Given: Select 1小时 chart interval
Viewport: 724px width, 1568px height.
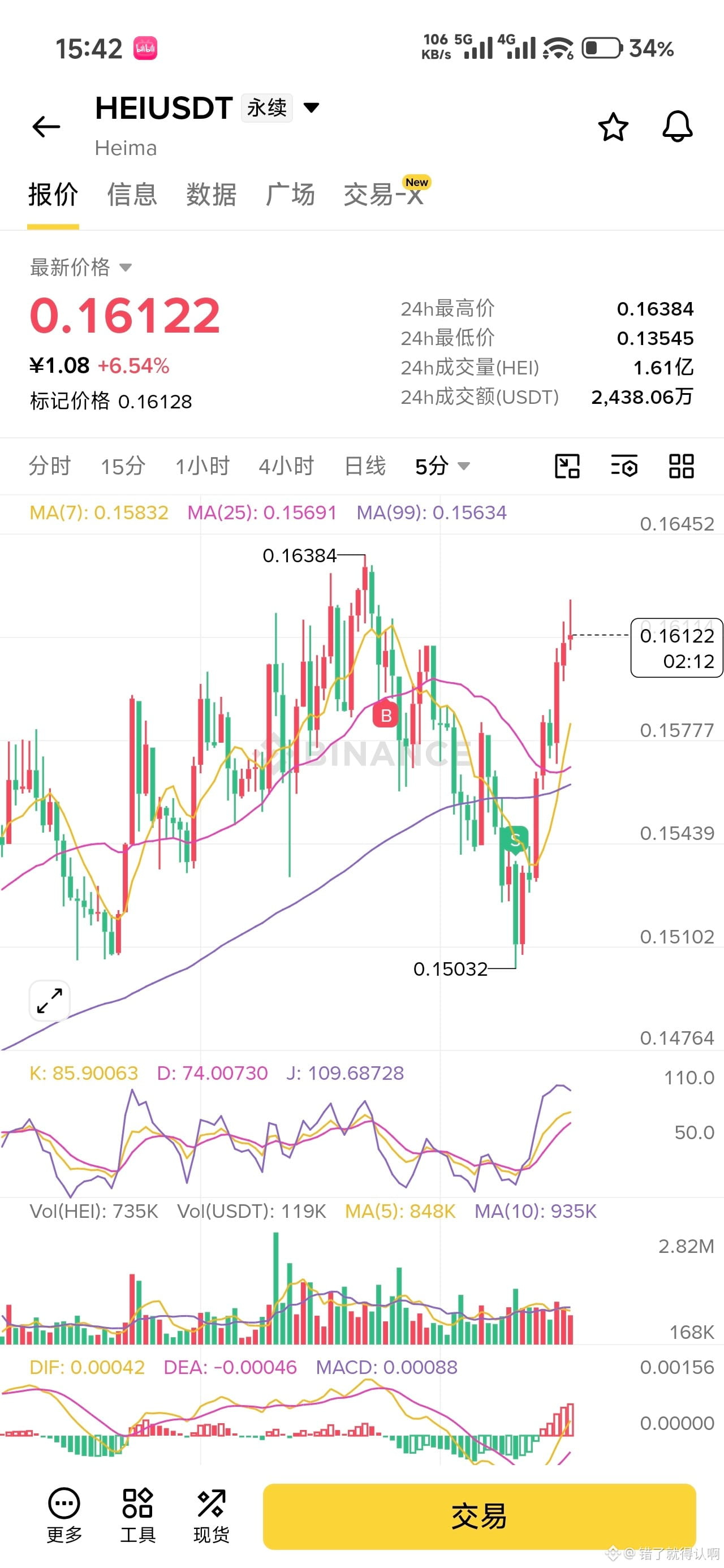Looking at the screenshot, I should pyautogui.click(x=202, y=466).
